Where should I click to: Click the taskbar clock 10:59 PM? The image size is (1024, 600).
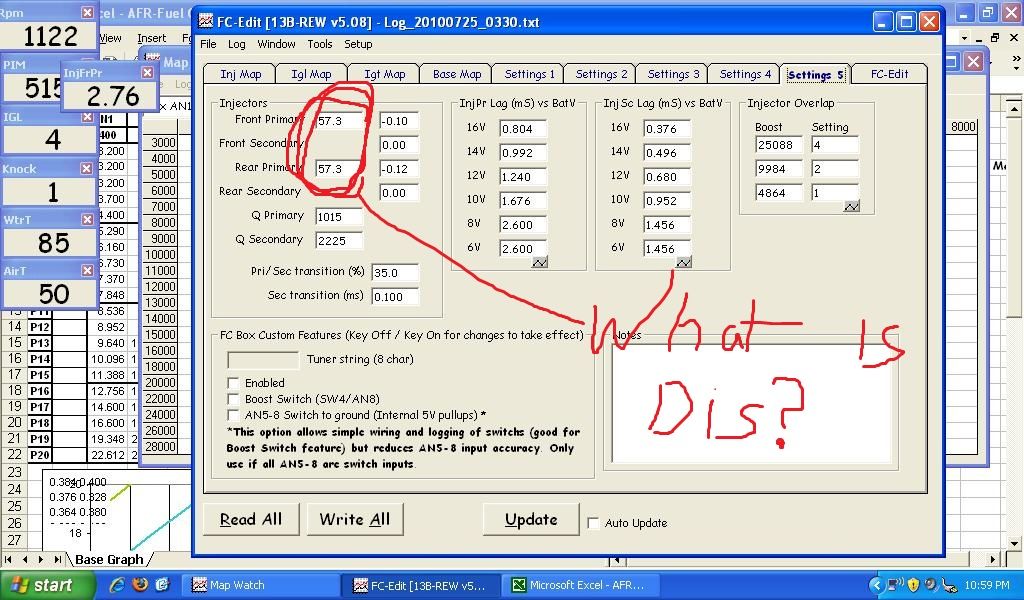tap(987, 586)
